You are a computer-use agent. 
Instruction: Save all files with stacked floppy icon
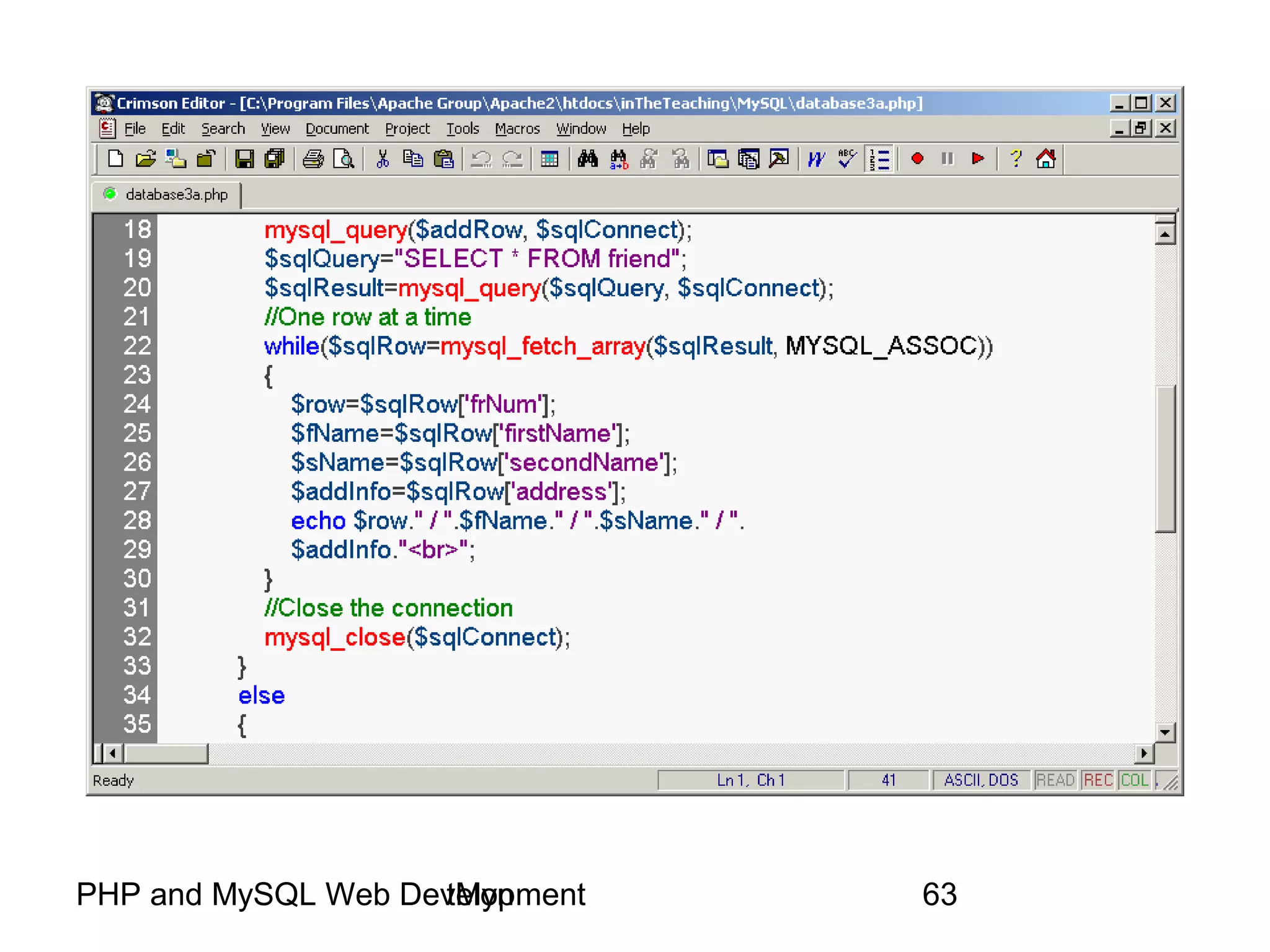coord(274,159)
